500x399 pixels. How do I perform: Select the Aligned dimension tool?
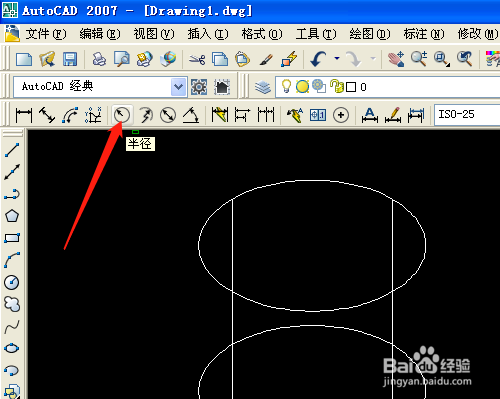point(47,115)
